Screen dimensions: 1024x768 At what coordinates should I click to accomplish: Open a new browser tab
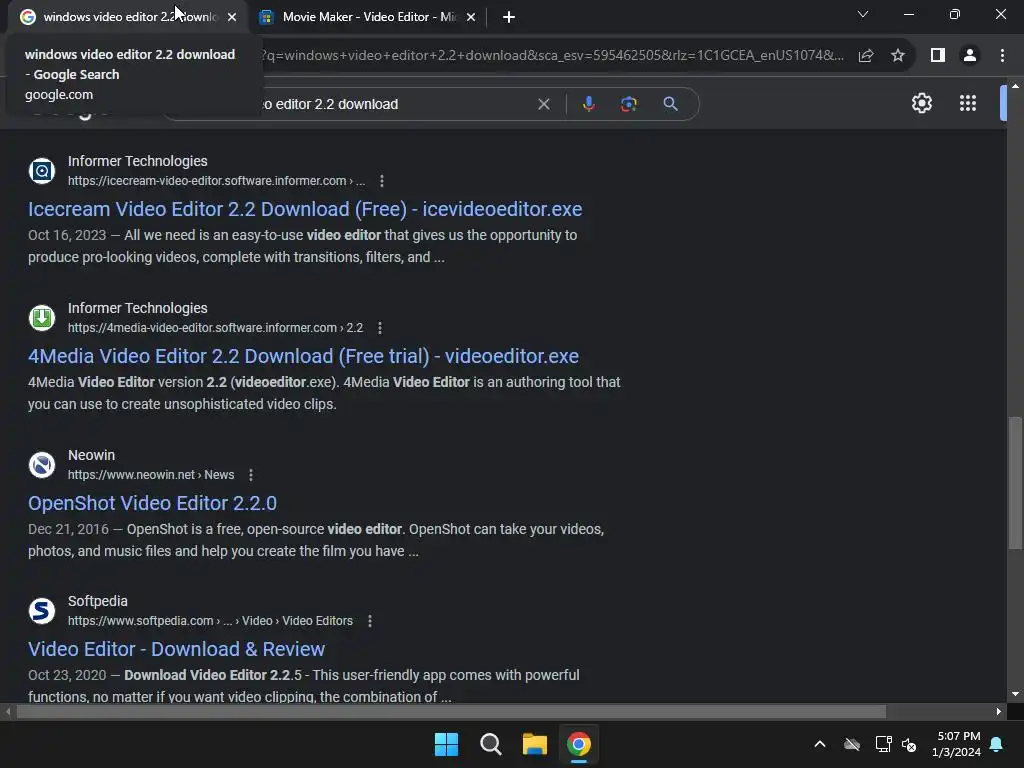pyautogui.click(x=509, y=17)
